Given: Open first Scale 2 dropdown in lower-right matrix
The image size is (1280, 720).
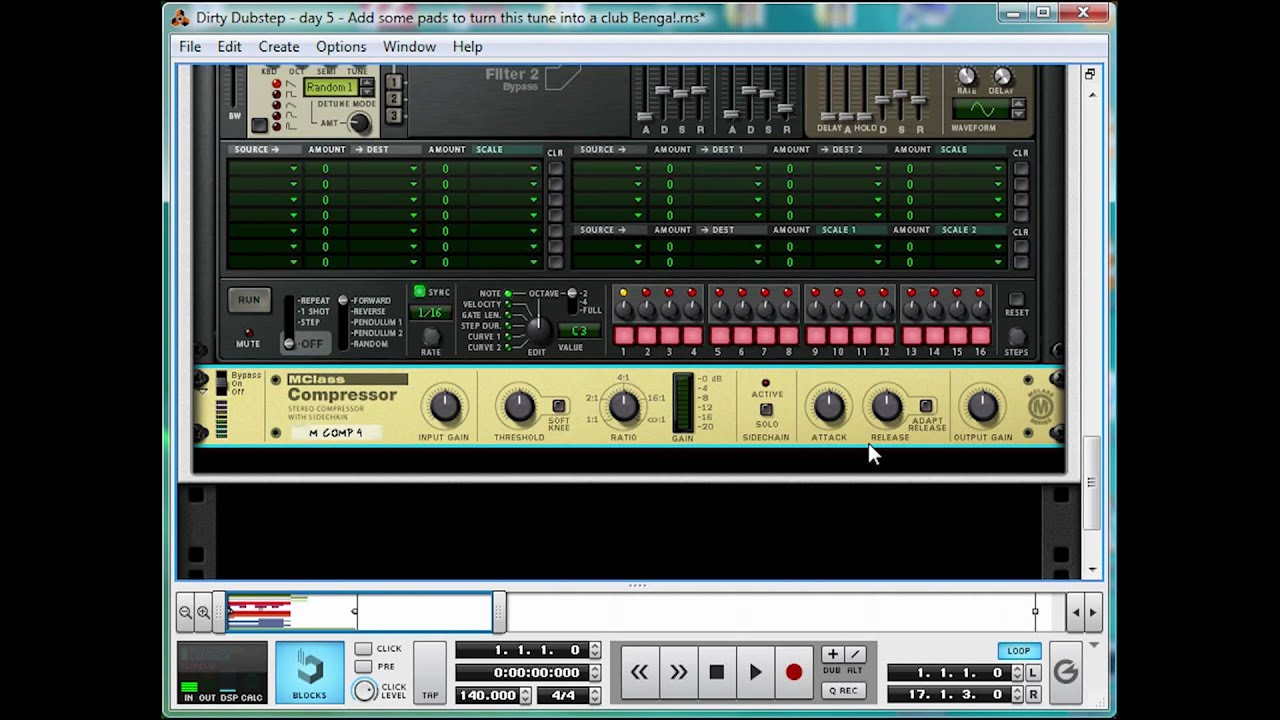Looking at the screenshot, I should tap(970, 247).
